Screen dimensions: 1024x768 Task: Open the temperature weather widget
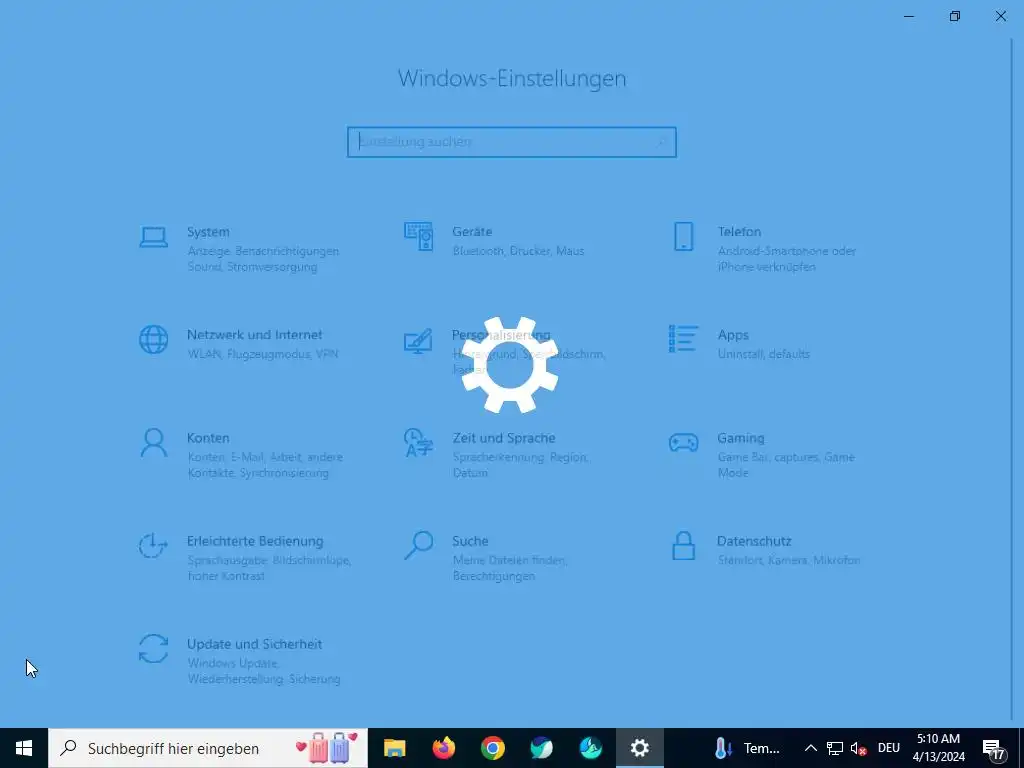pyautogui.click(x=747, y=748)
